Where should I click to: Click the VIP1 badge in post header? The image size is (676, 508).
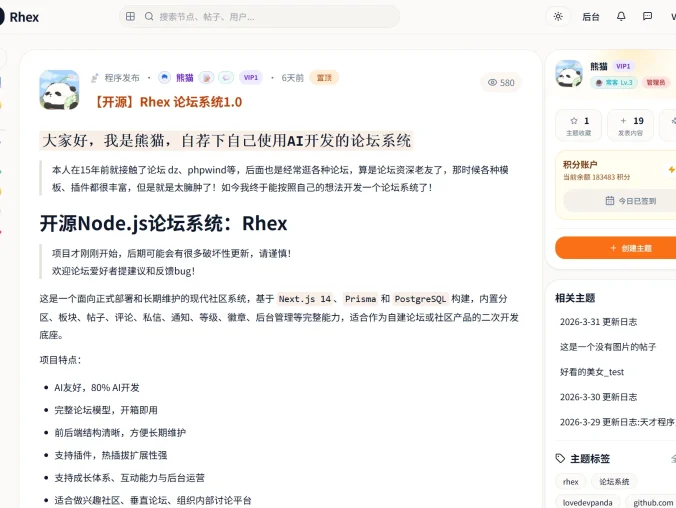(250, 78)
